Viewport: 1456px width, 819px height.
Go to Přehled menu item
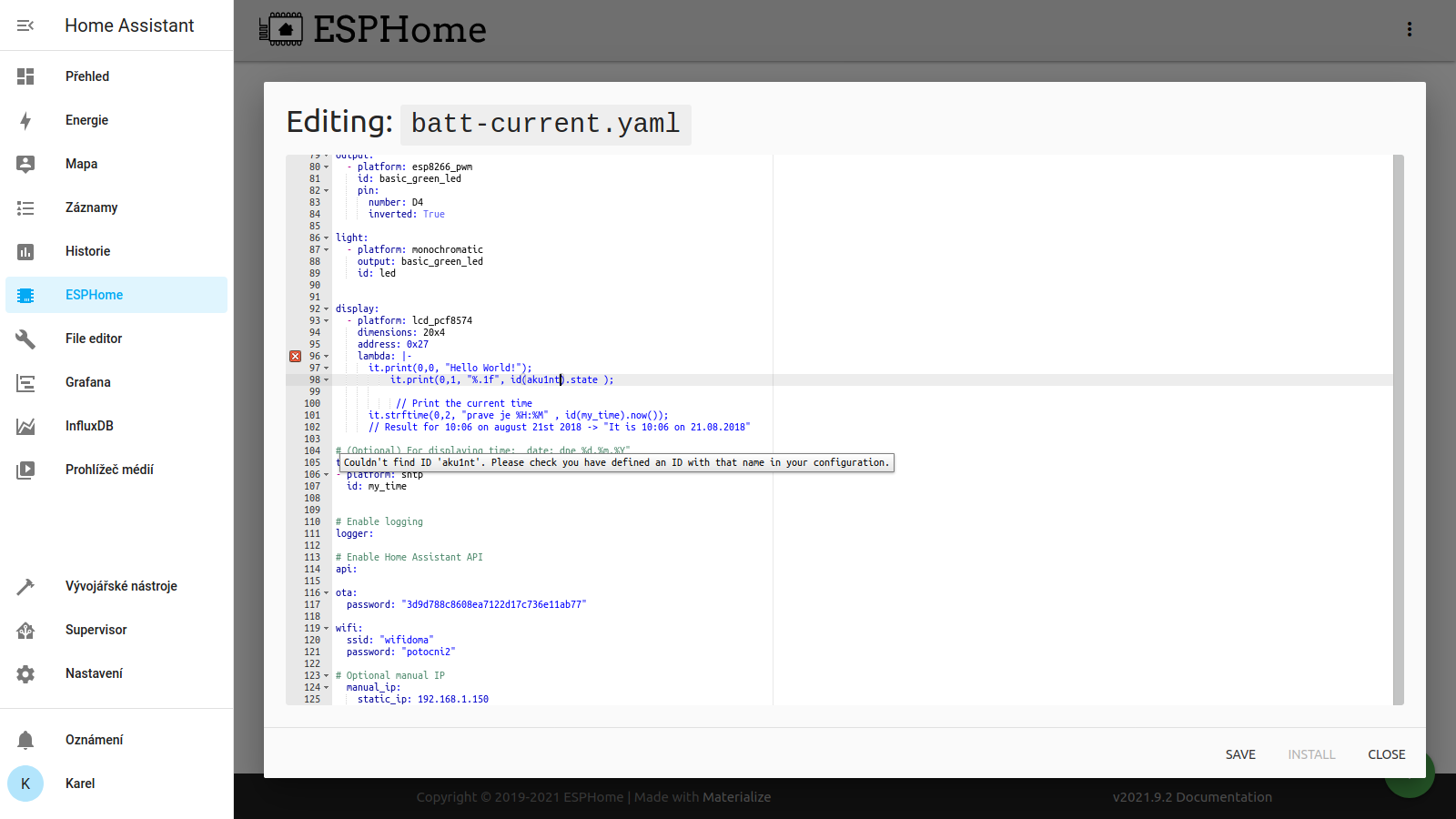(x=116, y=76)
